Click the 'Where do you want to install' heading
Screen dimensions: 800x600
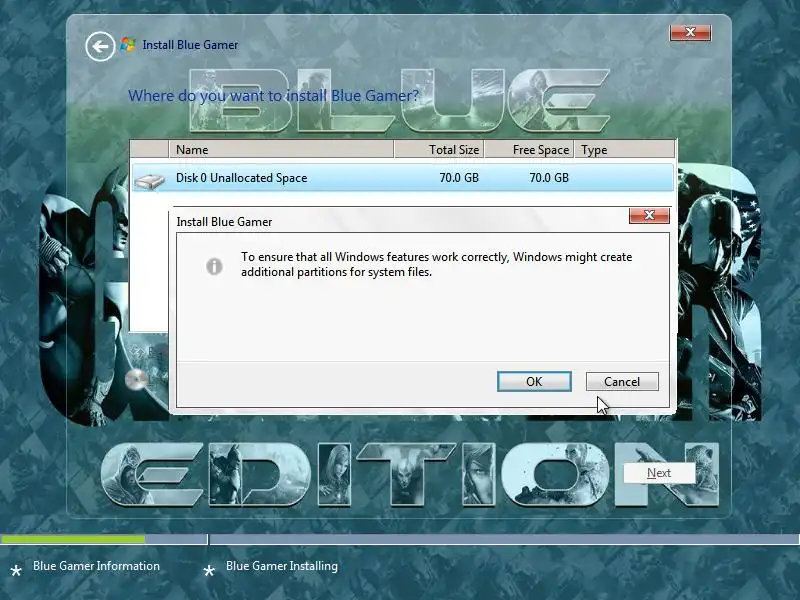(273, 95)
